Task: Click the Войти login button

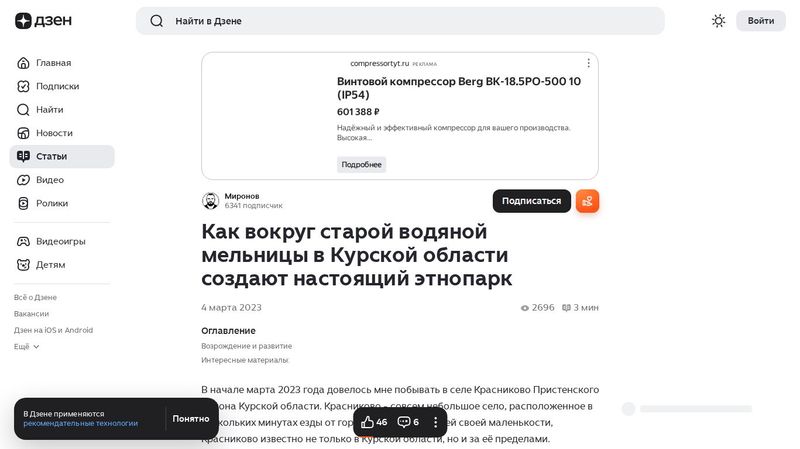Action: [760, 21]
